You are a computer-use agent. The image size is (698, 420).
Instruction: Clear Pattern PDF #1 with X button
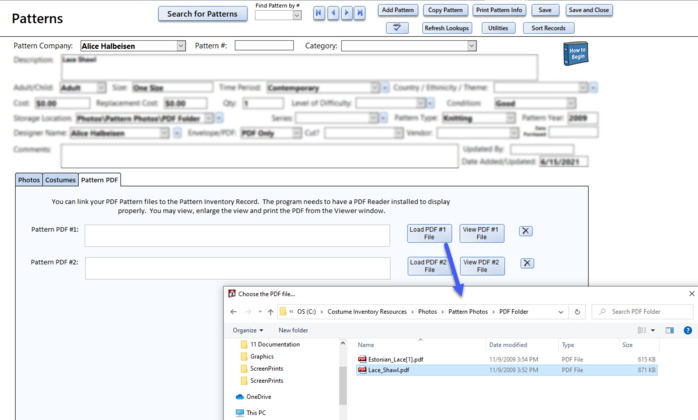pyautogui.click(x=525, y=231)
